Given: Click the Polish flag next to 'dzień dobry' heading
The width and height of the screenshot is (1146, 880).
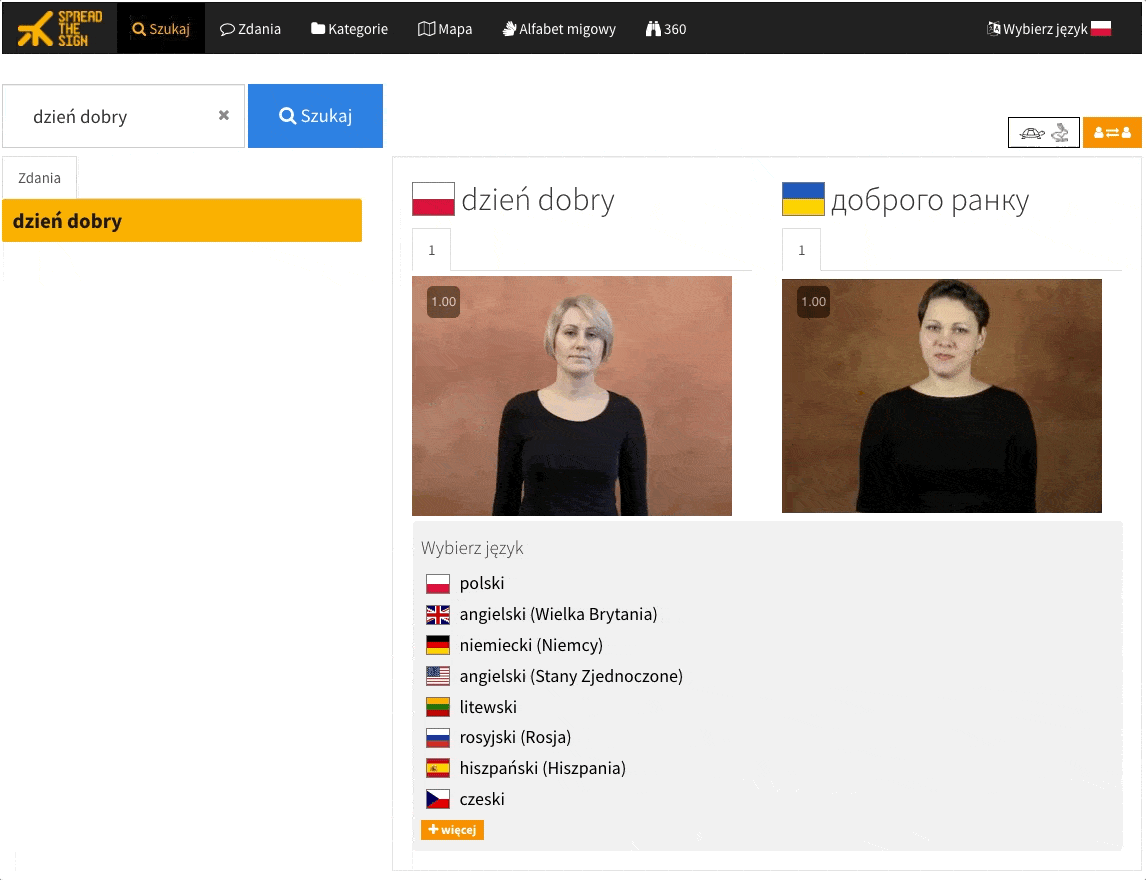Looking at the screenshot, I should coord(433,199).
